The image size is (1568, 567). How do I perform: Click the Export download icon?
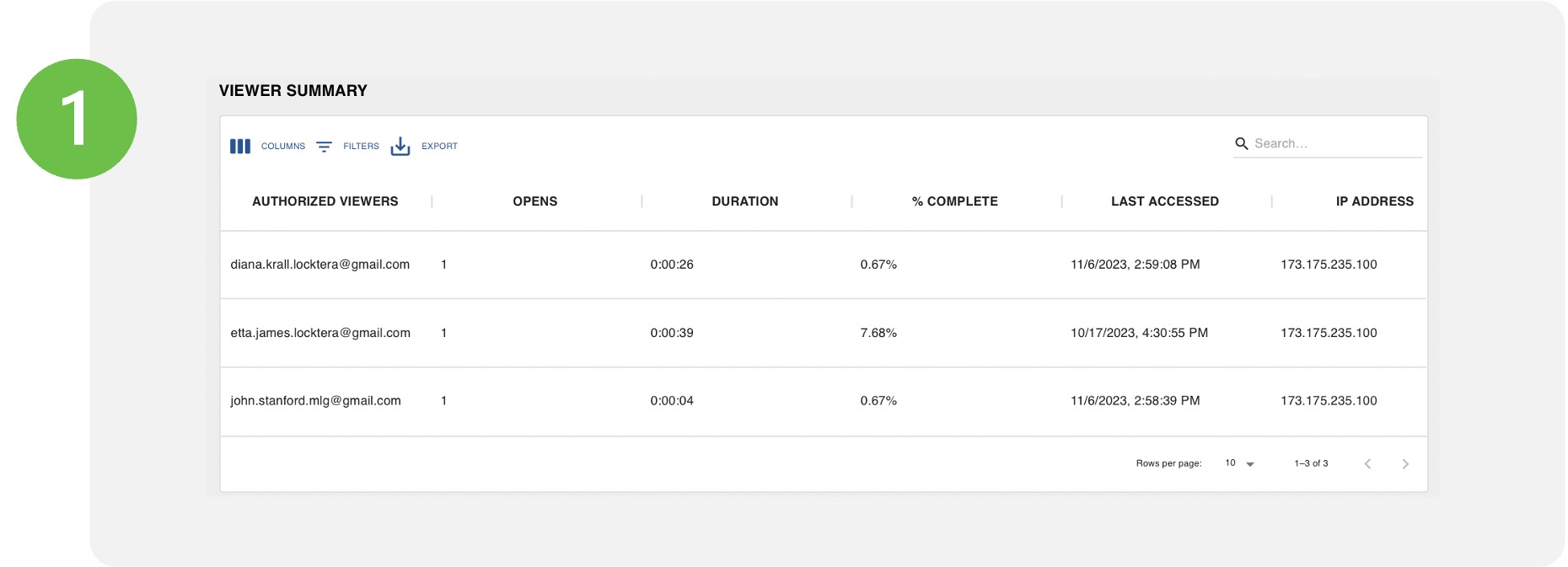coord(400,147)
